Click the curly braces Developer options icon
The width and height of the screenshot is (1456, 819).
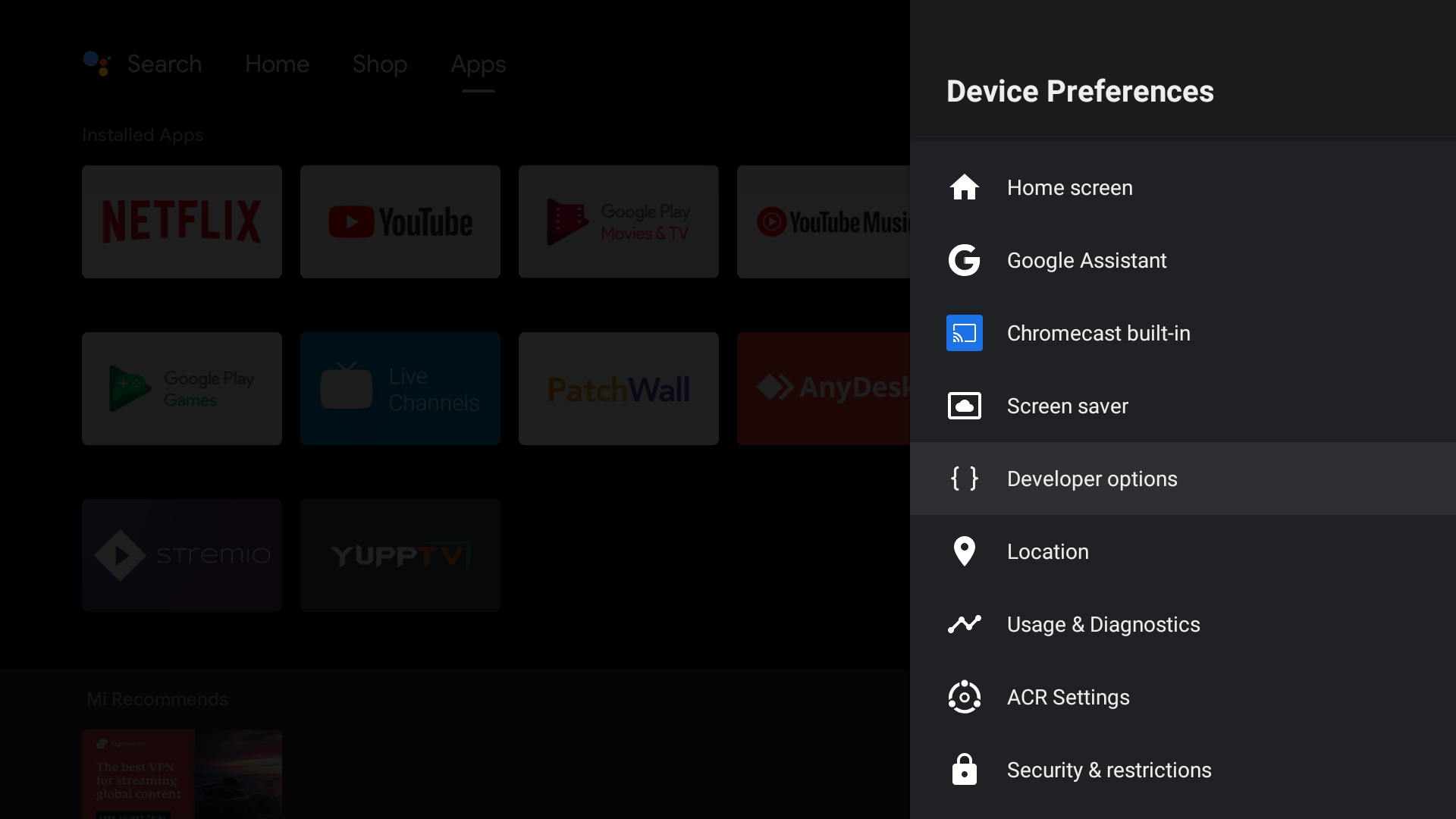964,479
